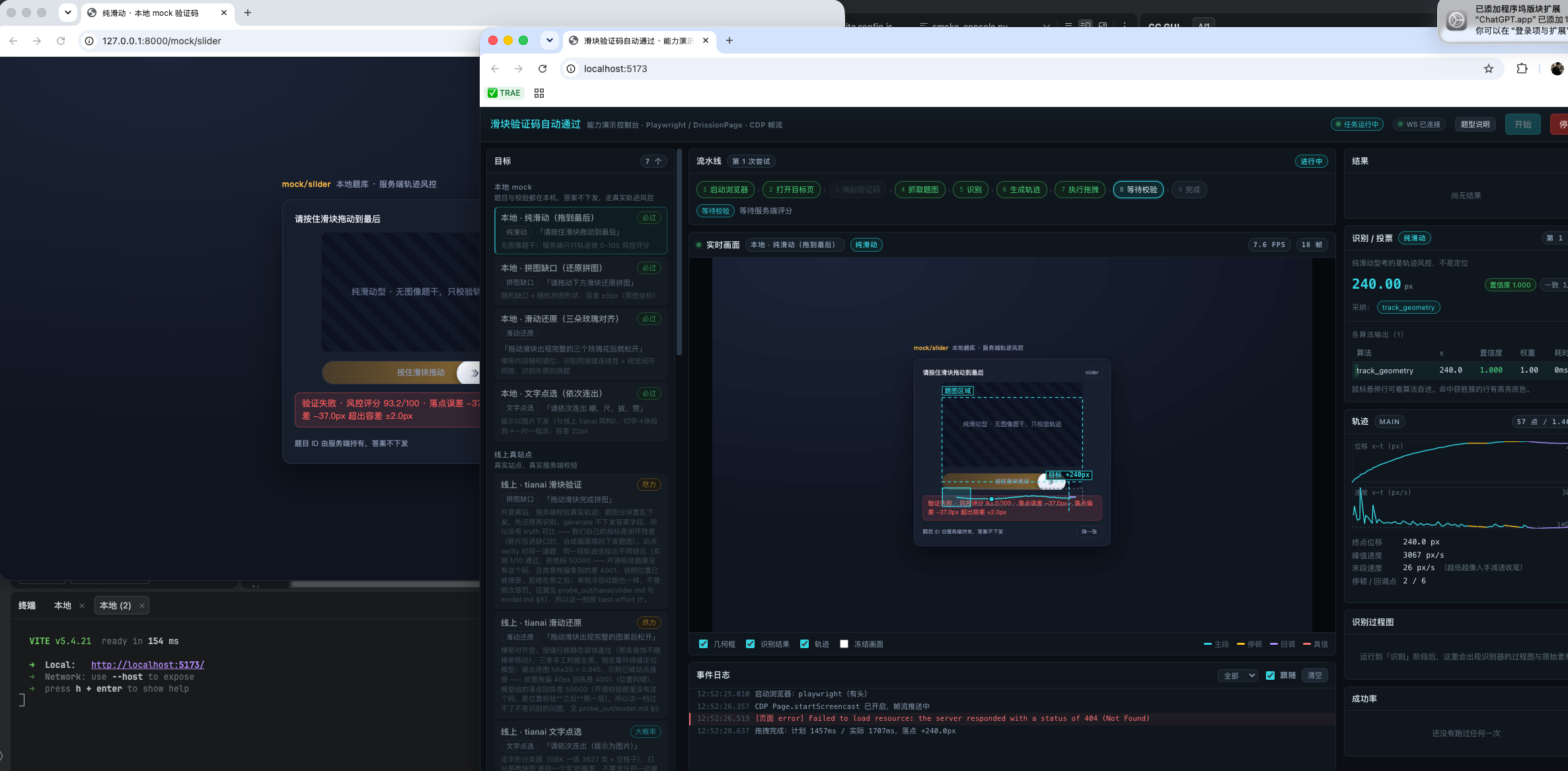Image resolution: width=1568 pixels, height=771 pixels.
Task: Reload the 127.0.0.1:8000 mock slider page
Action: click(61, 41)
